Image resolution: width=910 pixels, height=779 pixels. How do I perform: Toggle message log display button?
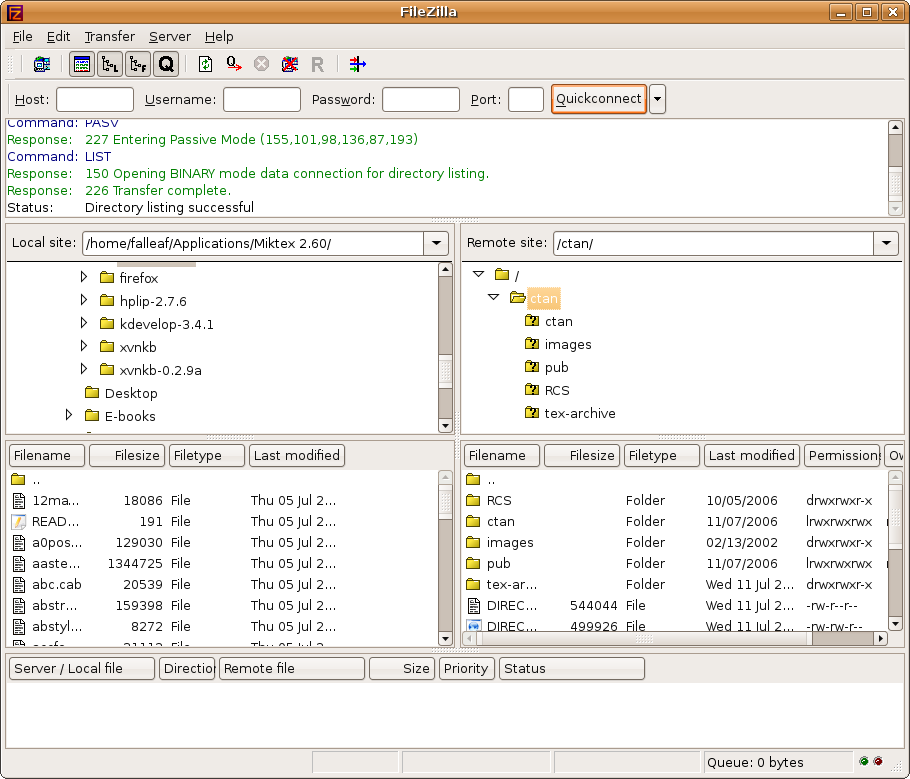click(x=82, y=64)
